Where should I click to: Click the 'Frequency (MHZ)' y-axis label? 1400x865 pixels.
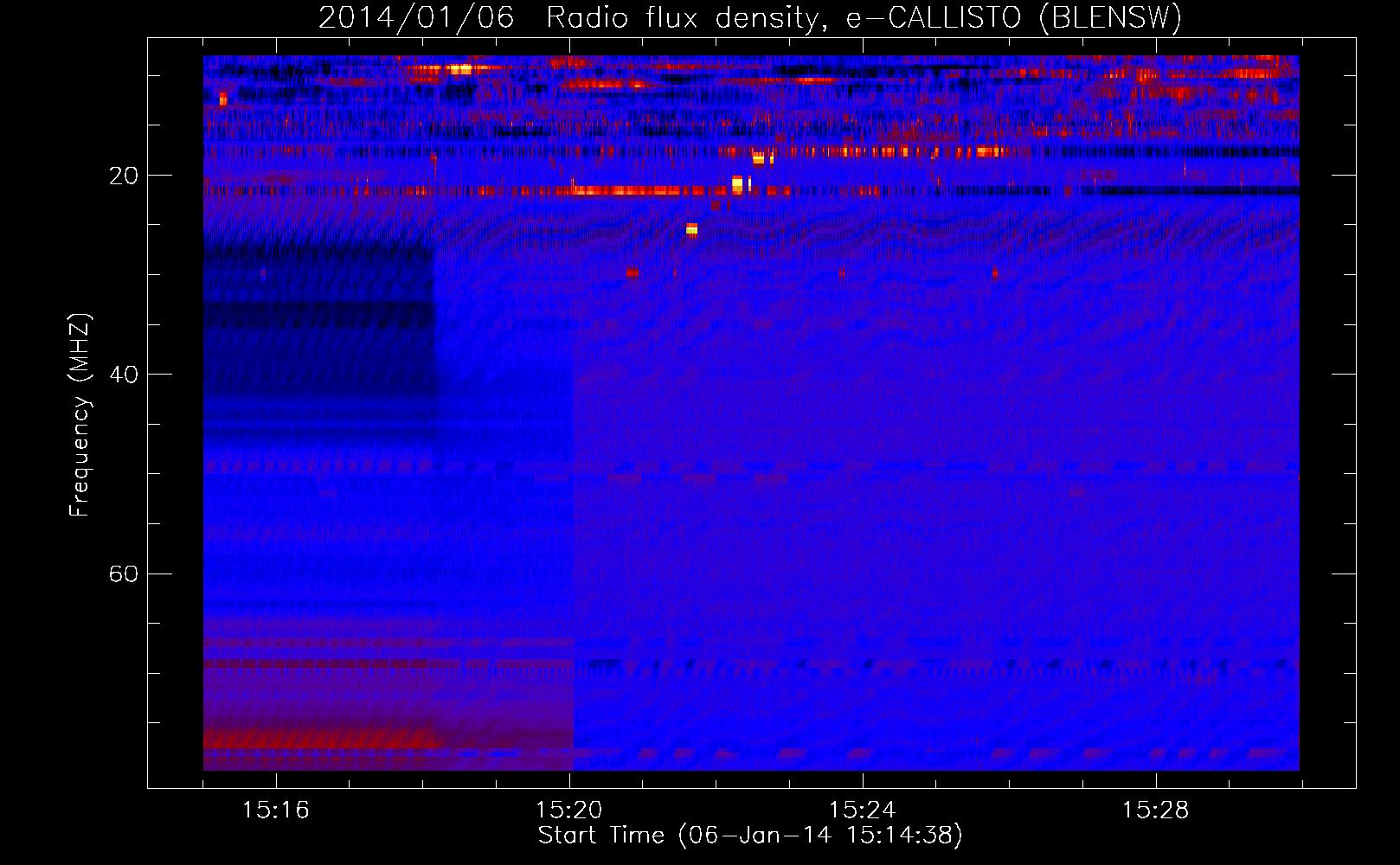click(x=80, y=415)
